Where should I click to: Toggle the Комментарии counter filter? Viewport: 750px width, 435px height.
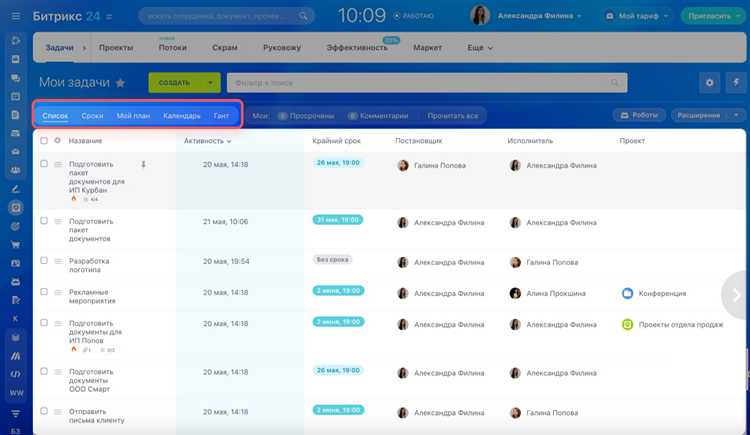378,116
